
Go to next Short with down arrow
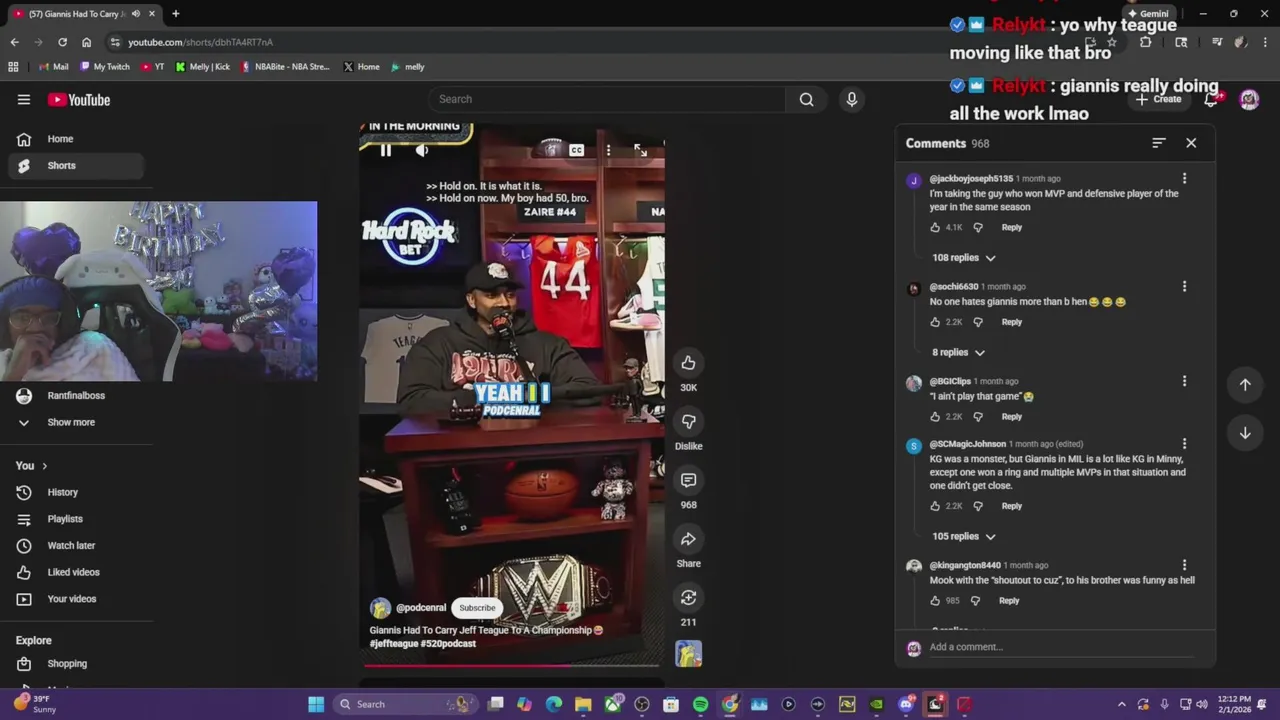pos(1245,433)
